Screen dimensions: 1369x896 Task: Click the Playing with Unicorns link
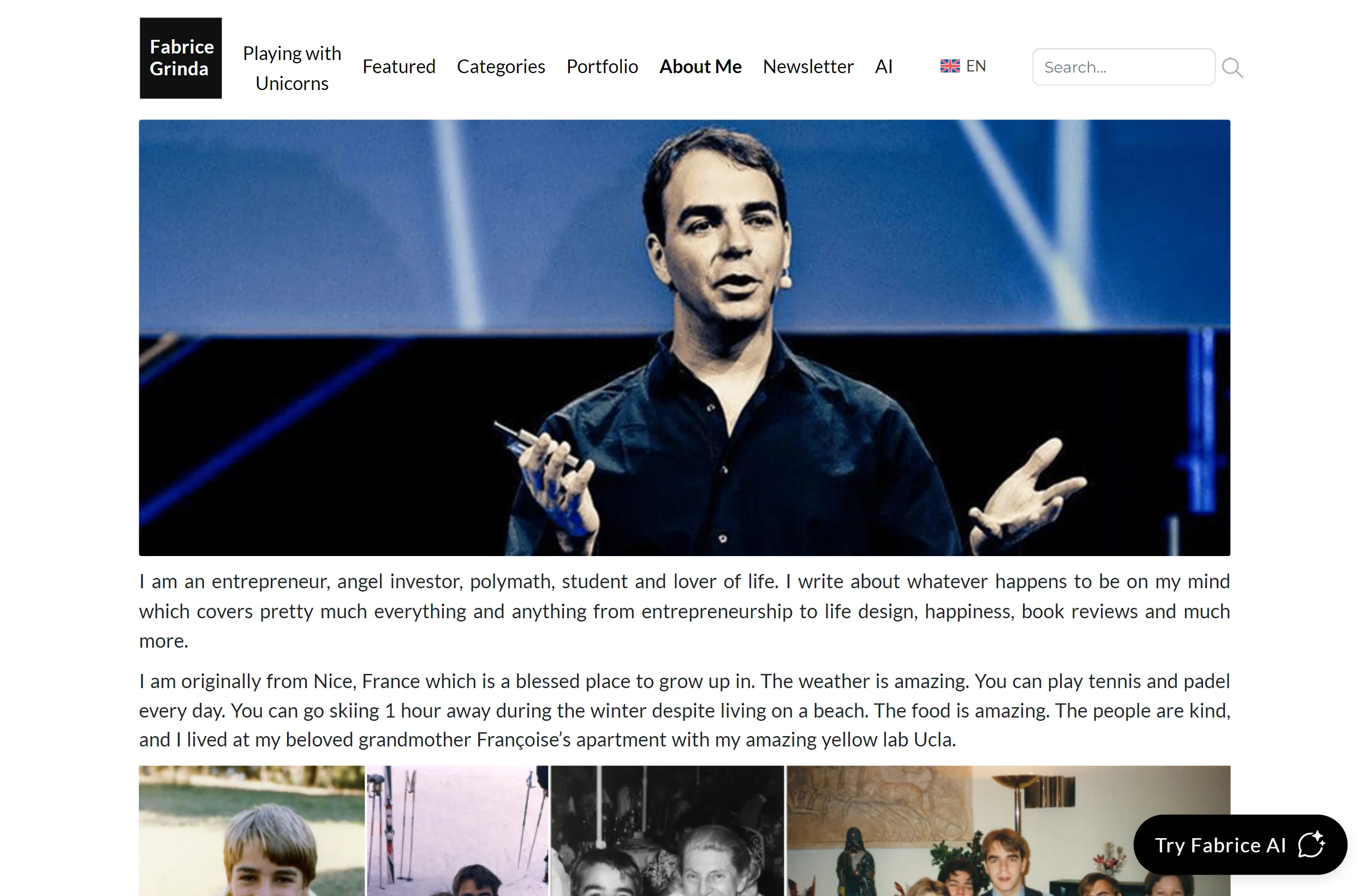click(x=291, y=68)
